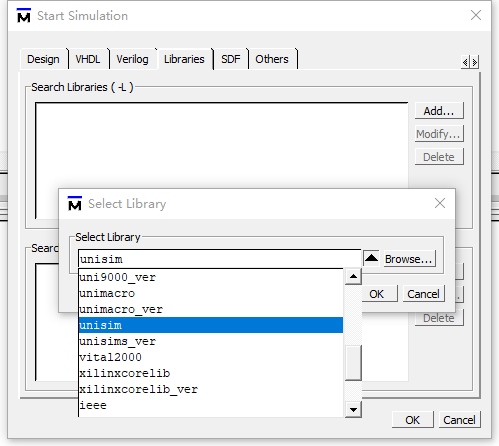499x446 pixels.
Task: Click the tab scroll left arrow
Action: [465, 62]
